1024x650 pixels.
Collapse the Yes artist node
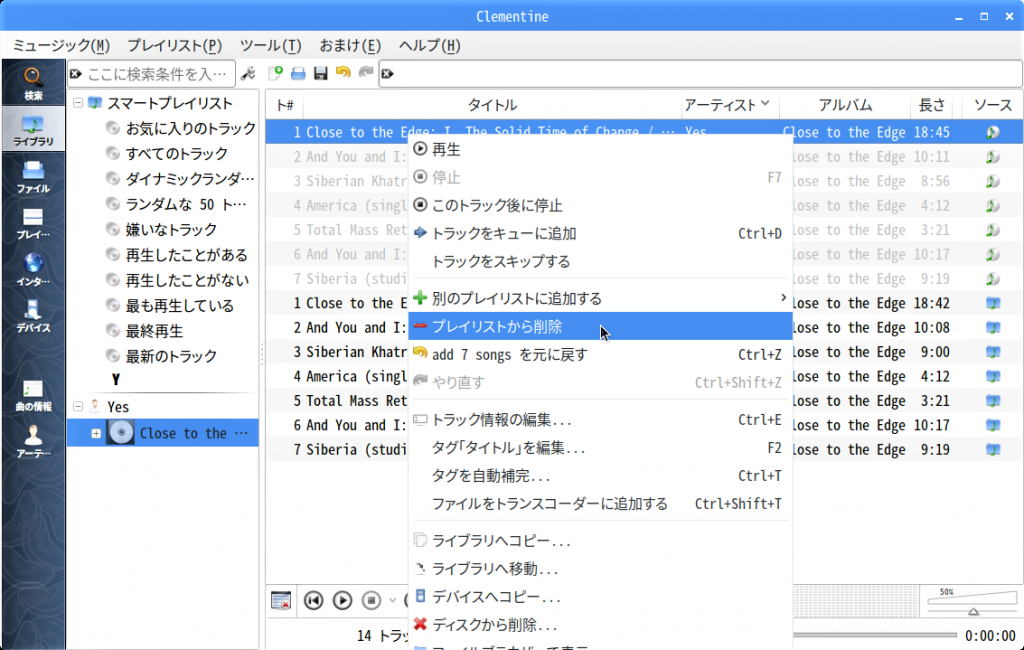(78, 407)
